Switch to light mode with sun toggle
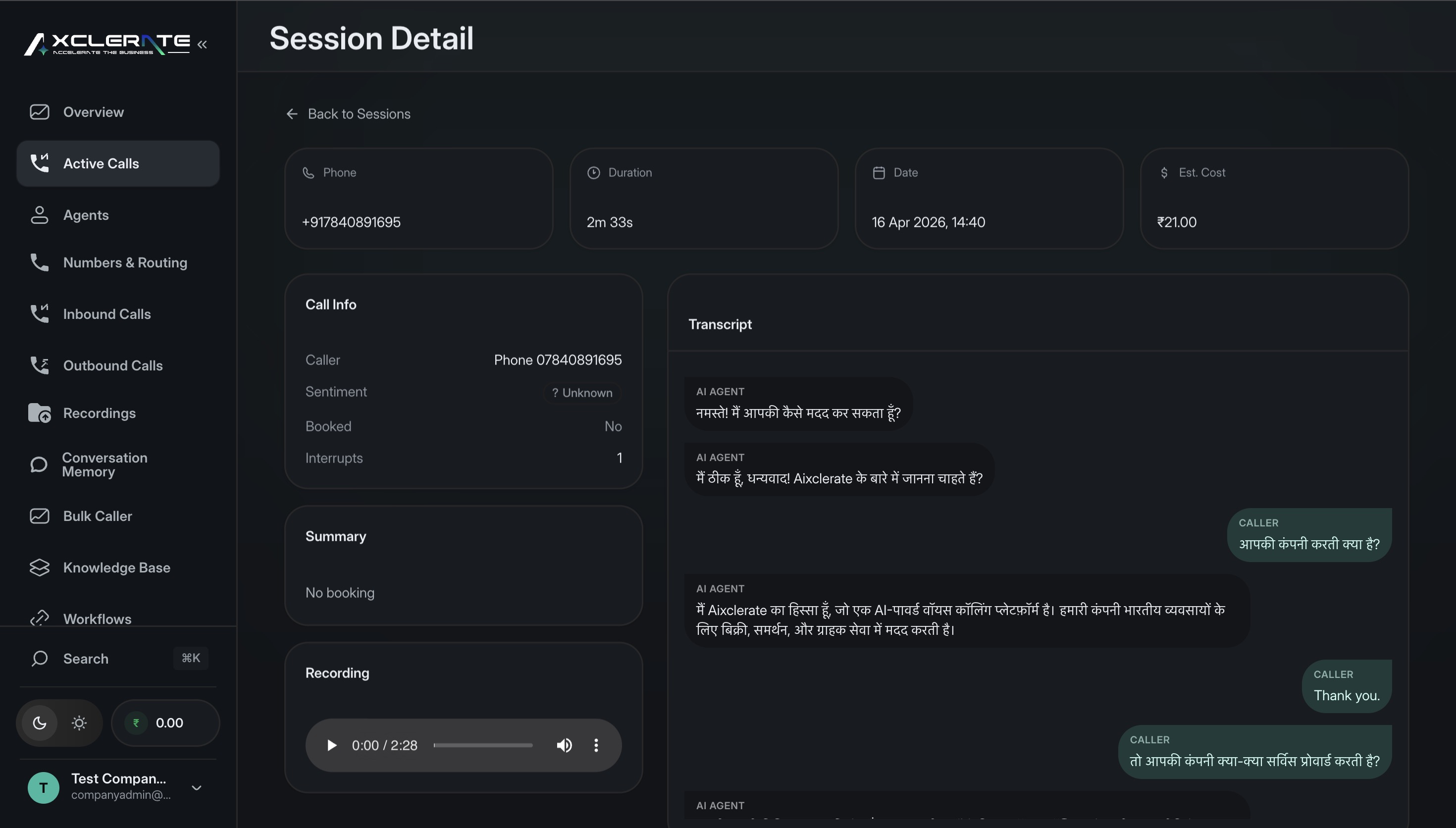 (x=79, y=722)
